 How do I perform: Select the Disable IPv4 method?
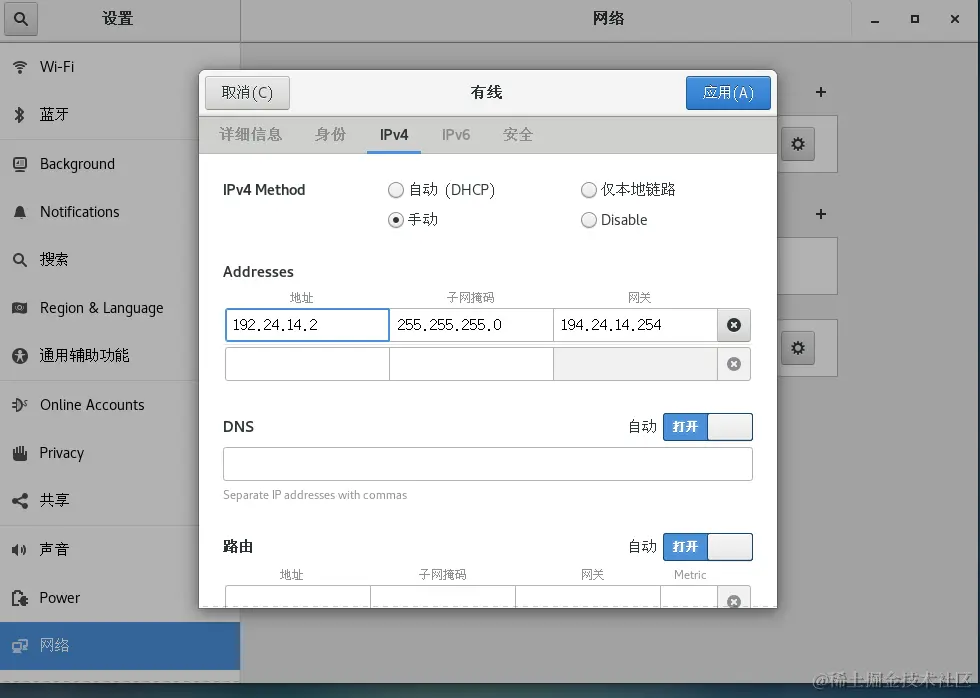coord(614,220)
